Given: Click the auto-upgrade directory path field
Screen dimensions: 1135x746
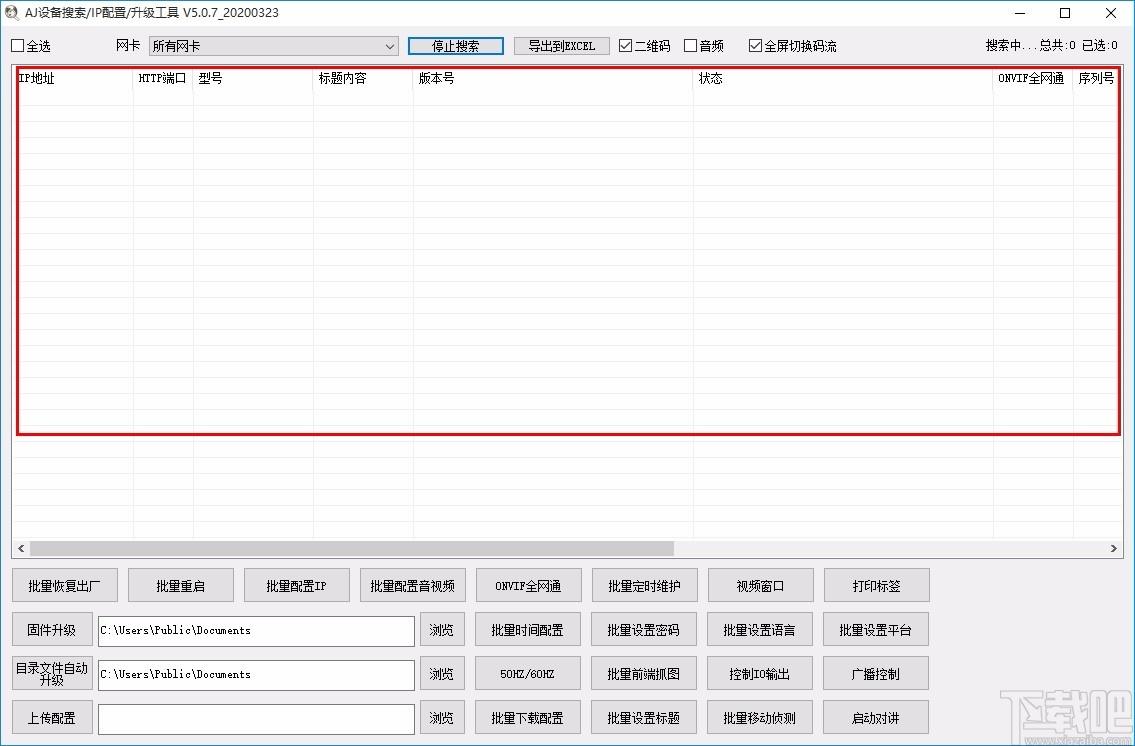Looking at the screenshot, I should coord(256,674).
